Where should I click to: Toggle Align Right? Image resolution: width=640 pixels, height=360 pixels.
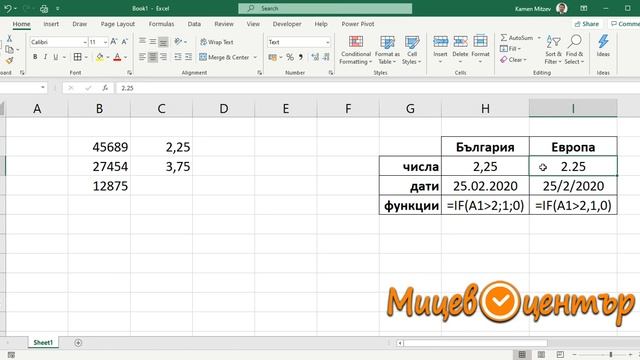pos(163,57)
